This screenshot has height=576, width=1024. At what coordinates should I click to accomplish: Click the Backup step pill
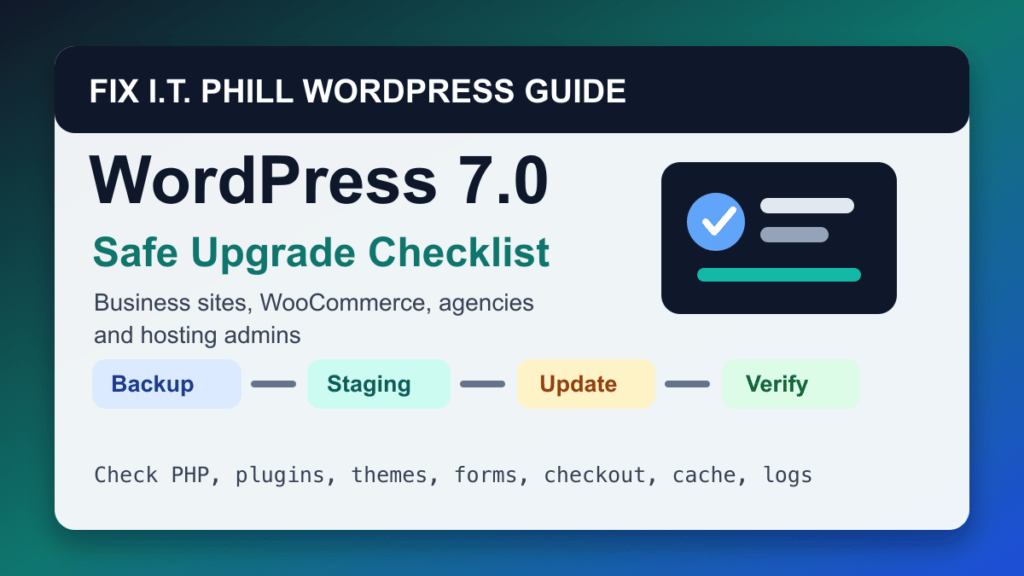[167, 384]
